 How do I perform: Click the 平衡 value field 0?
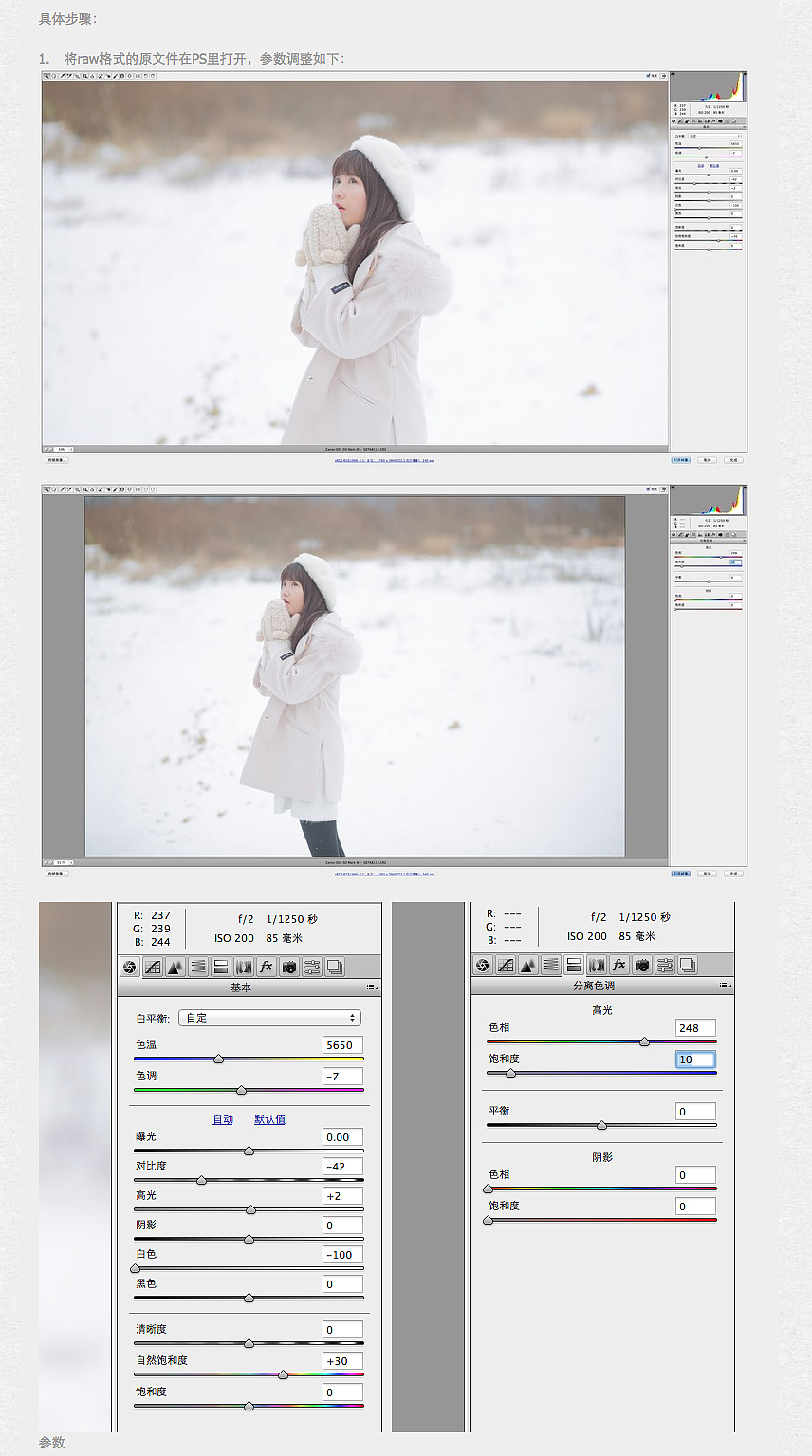pos(695,1111)
